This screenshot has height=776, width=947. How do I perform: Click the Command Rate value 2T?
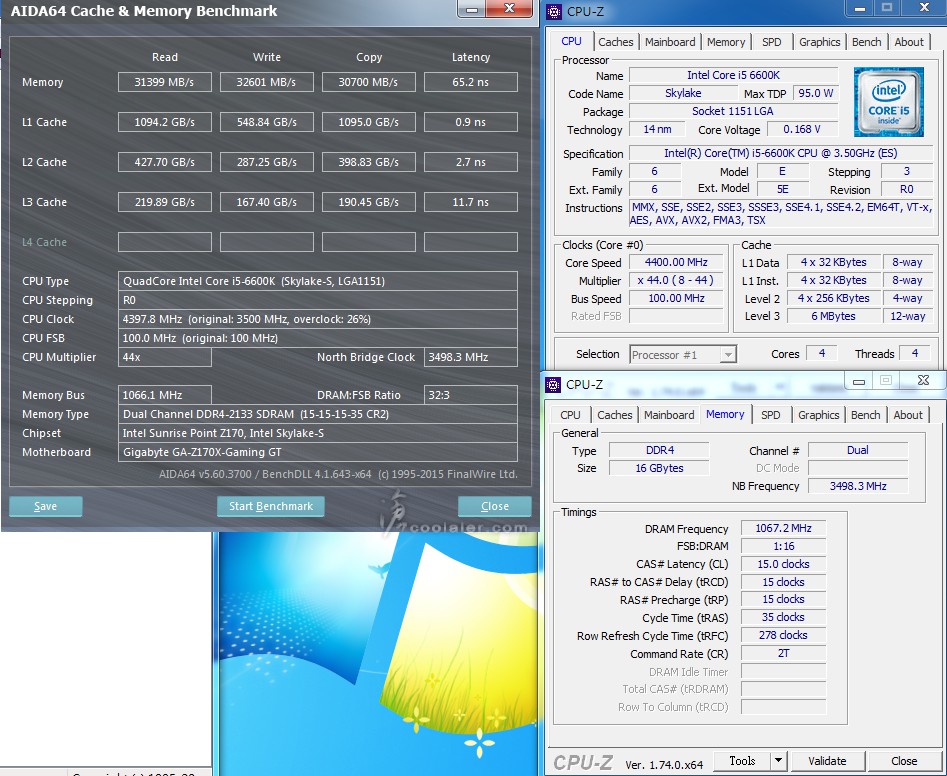coord(783,653)
